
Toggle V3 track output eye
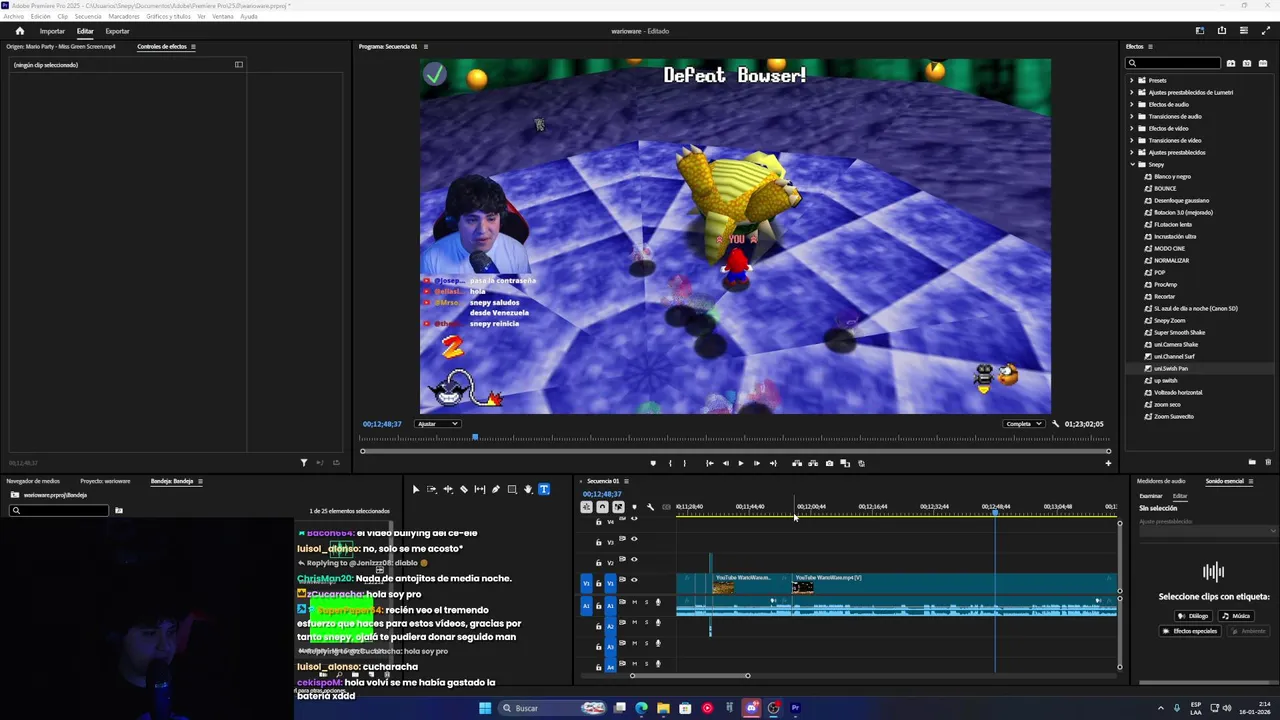634,539
